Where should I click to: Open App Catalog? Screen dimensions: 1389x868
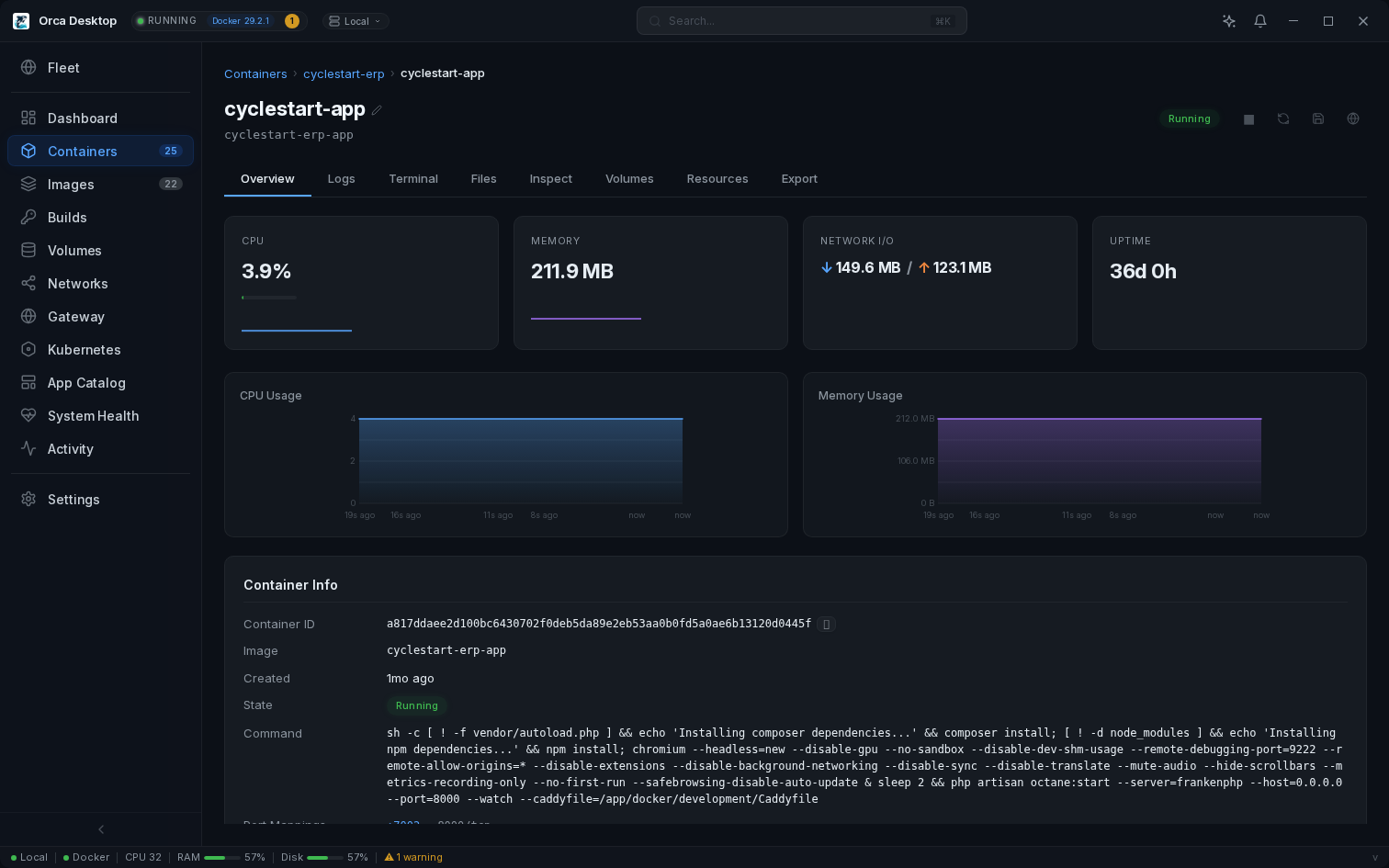(100, 383)
